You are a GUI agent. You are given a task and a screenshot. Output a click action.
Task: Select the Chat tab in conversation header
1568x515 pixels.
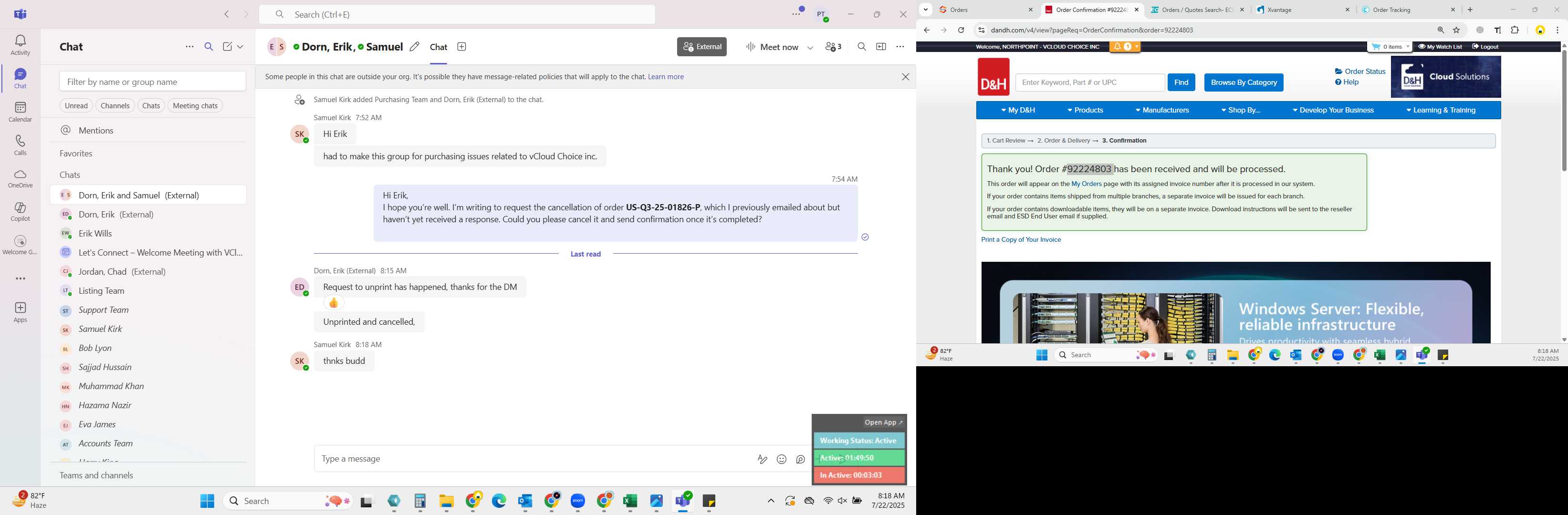[x=438, y=47]
